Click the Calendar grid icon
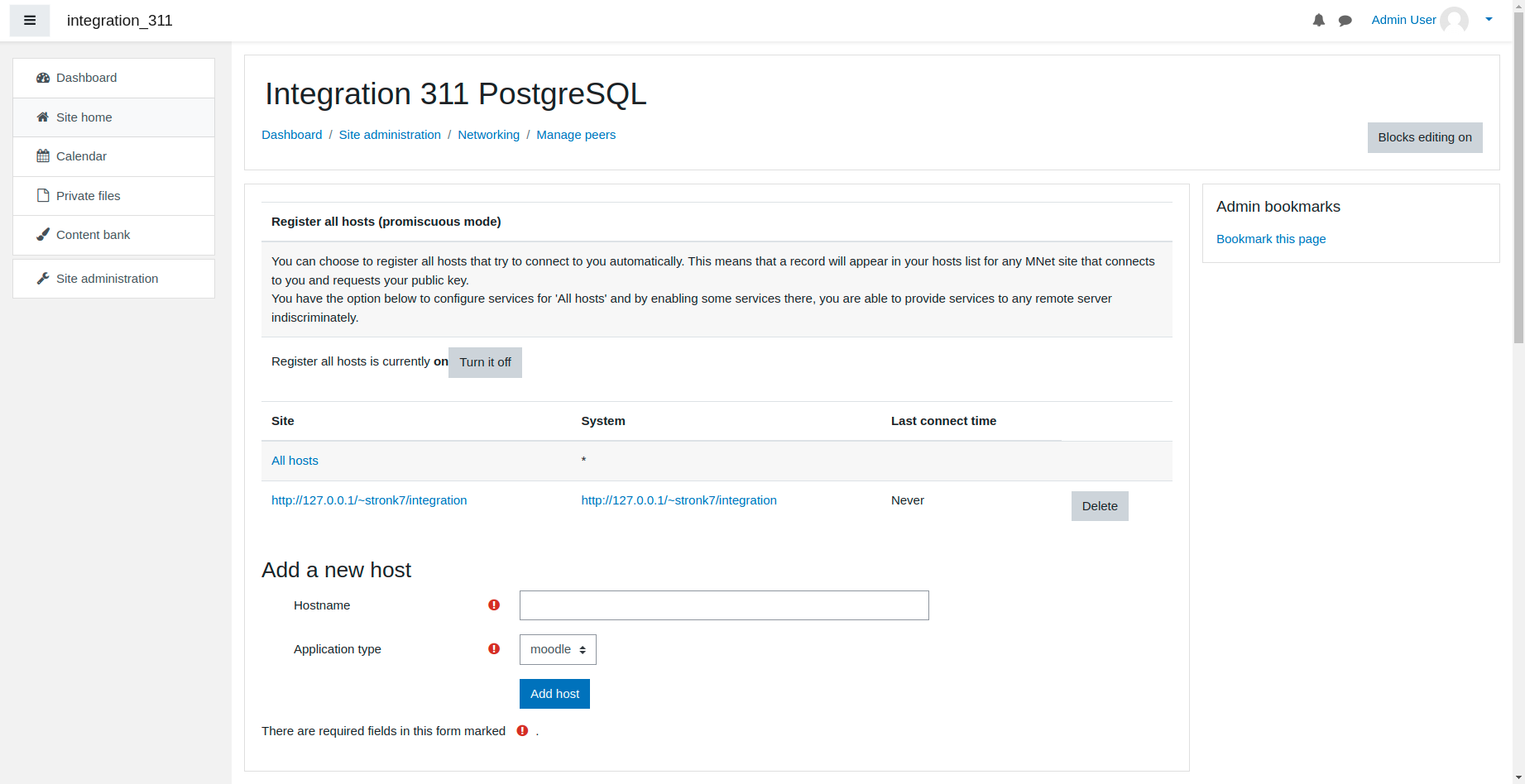1525x784 pixels. click(43, 156)
